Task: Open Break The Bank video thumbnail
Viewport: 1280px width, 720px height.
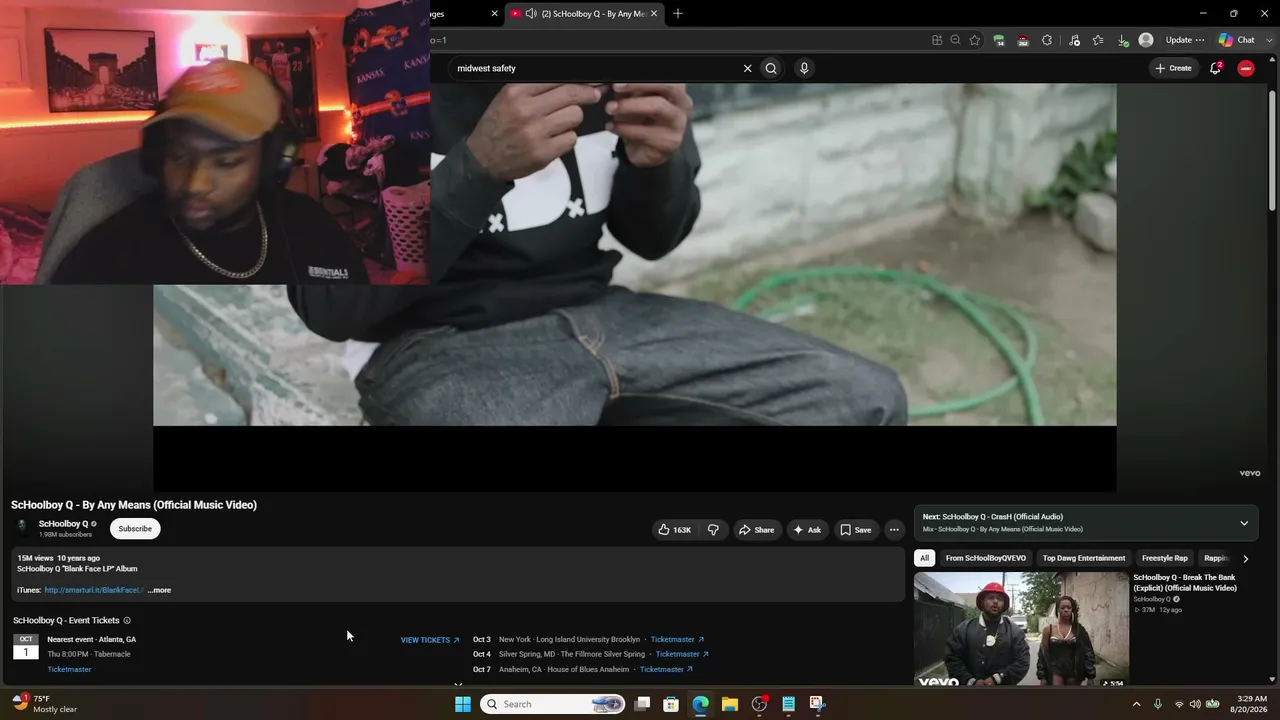Action: point(1021,629)
